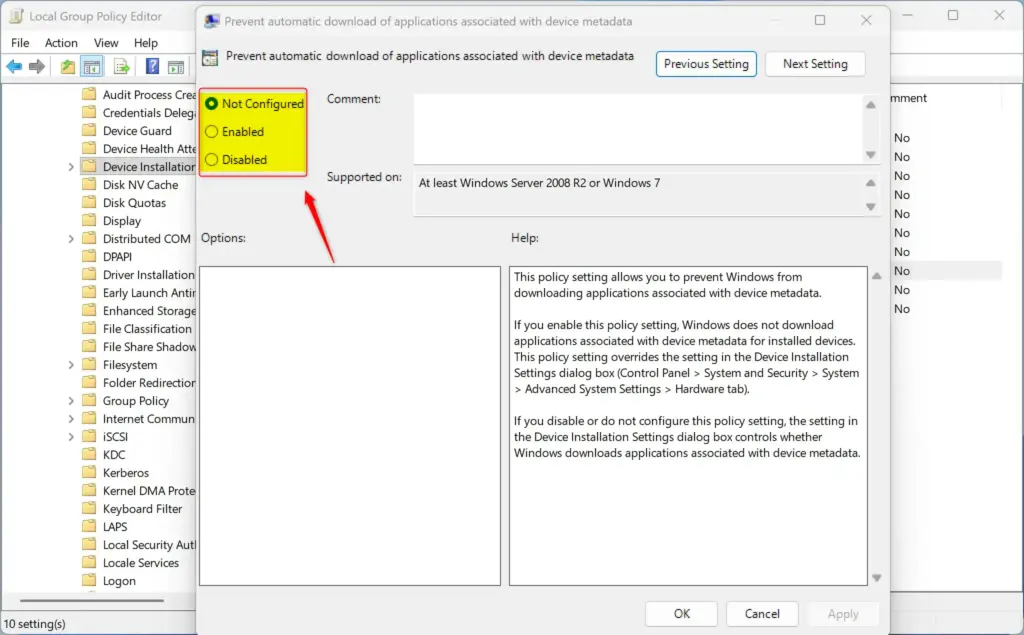Click folder icon of Display

(89, 220)
